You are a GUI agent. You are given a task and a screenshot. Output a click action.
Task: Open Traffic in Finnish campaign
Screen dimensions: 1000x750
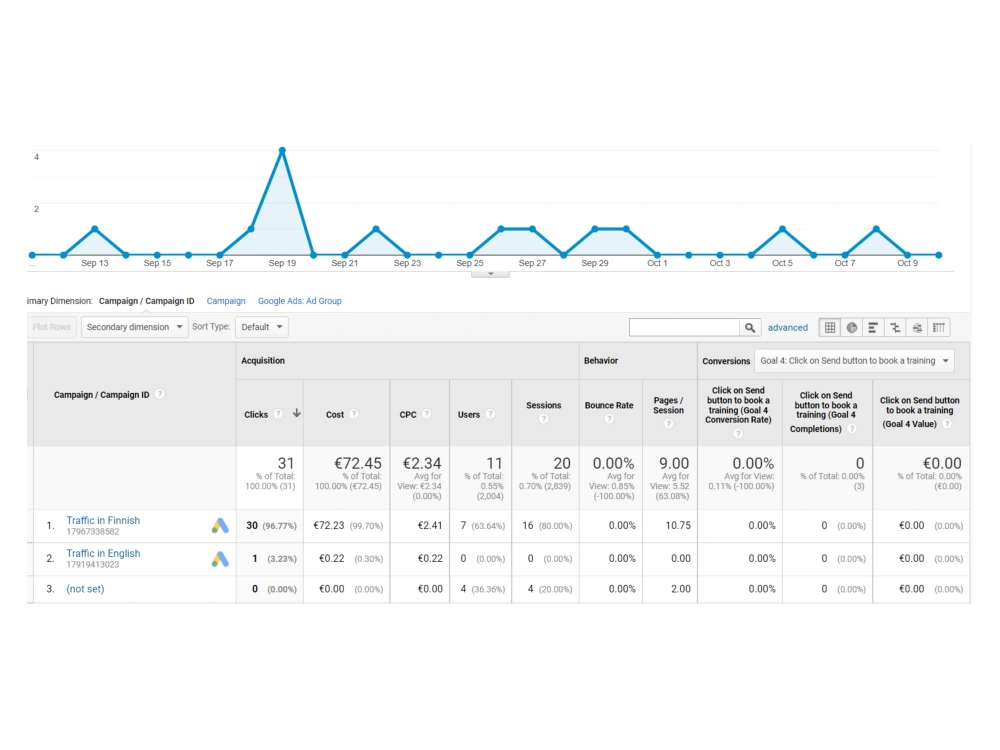point(103,520)
